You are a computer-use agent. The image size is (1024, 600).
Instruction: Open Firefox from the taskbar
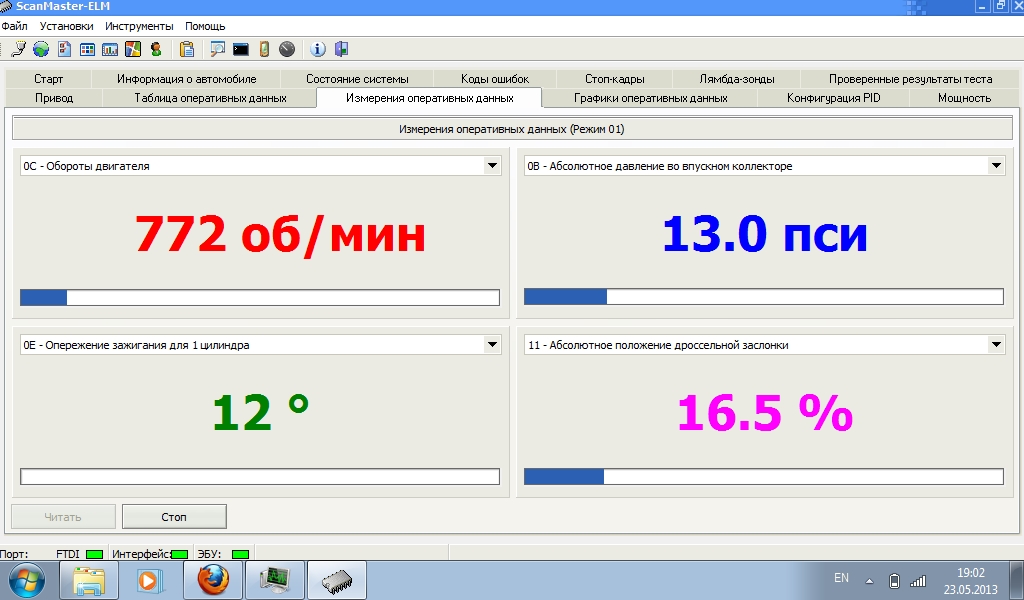(213, 579)
